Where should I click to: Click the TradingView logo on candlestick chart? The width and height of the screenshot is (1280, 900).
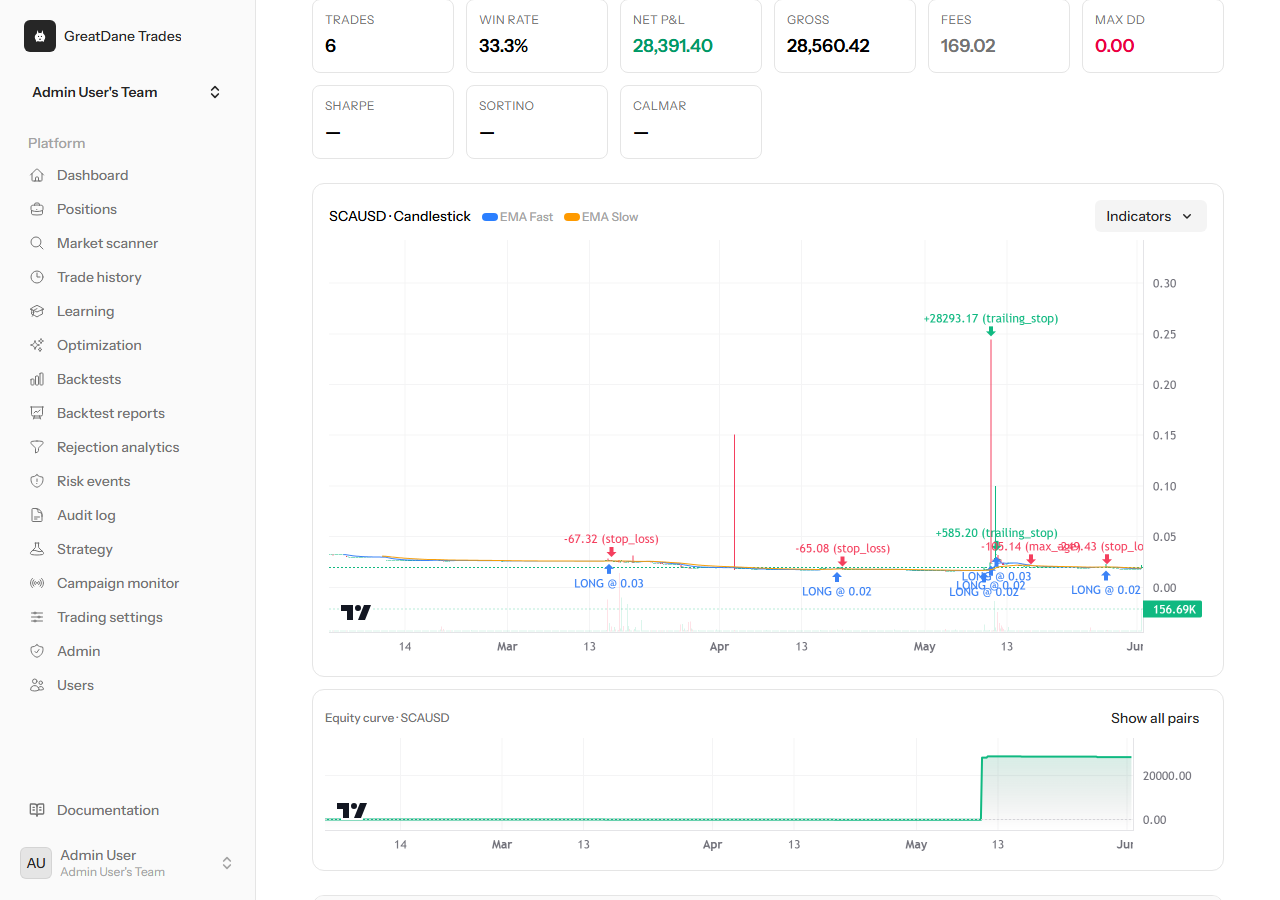tap(356, 612)
